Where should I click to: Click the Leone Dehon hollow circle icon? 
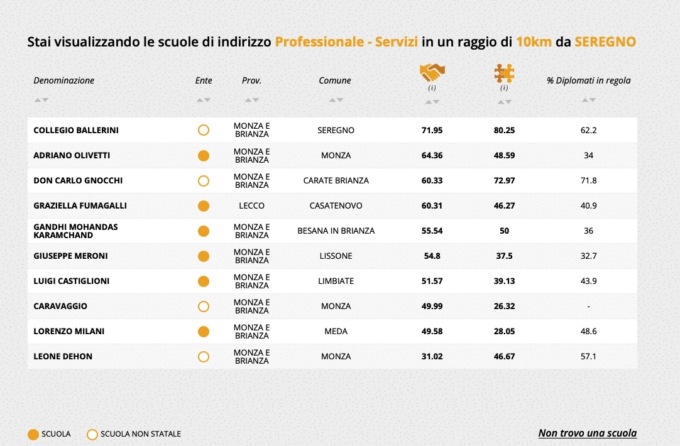pyautogui.click(x=203, y=356)
